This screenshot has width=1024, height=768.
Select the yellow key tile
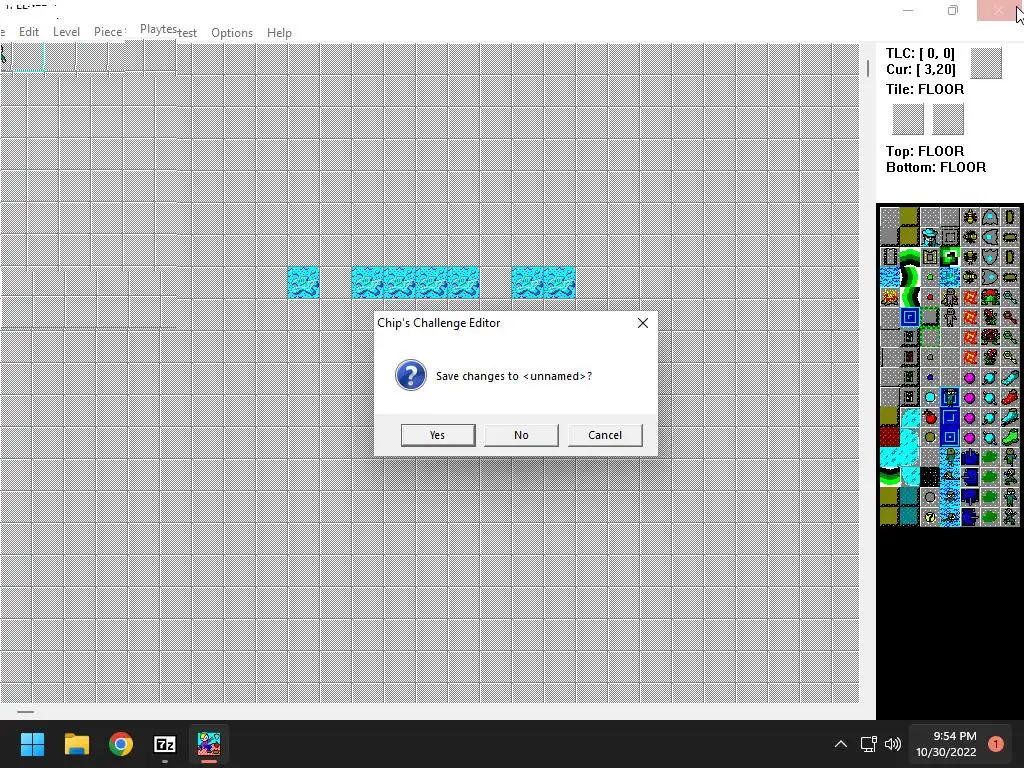tap(1010, 357)
